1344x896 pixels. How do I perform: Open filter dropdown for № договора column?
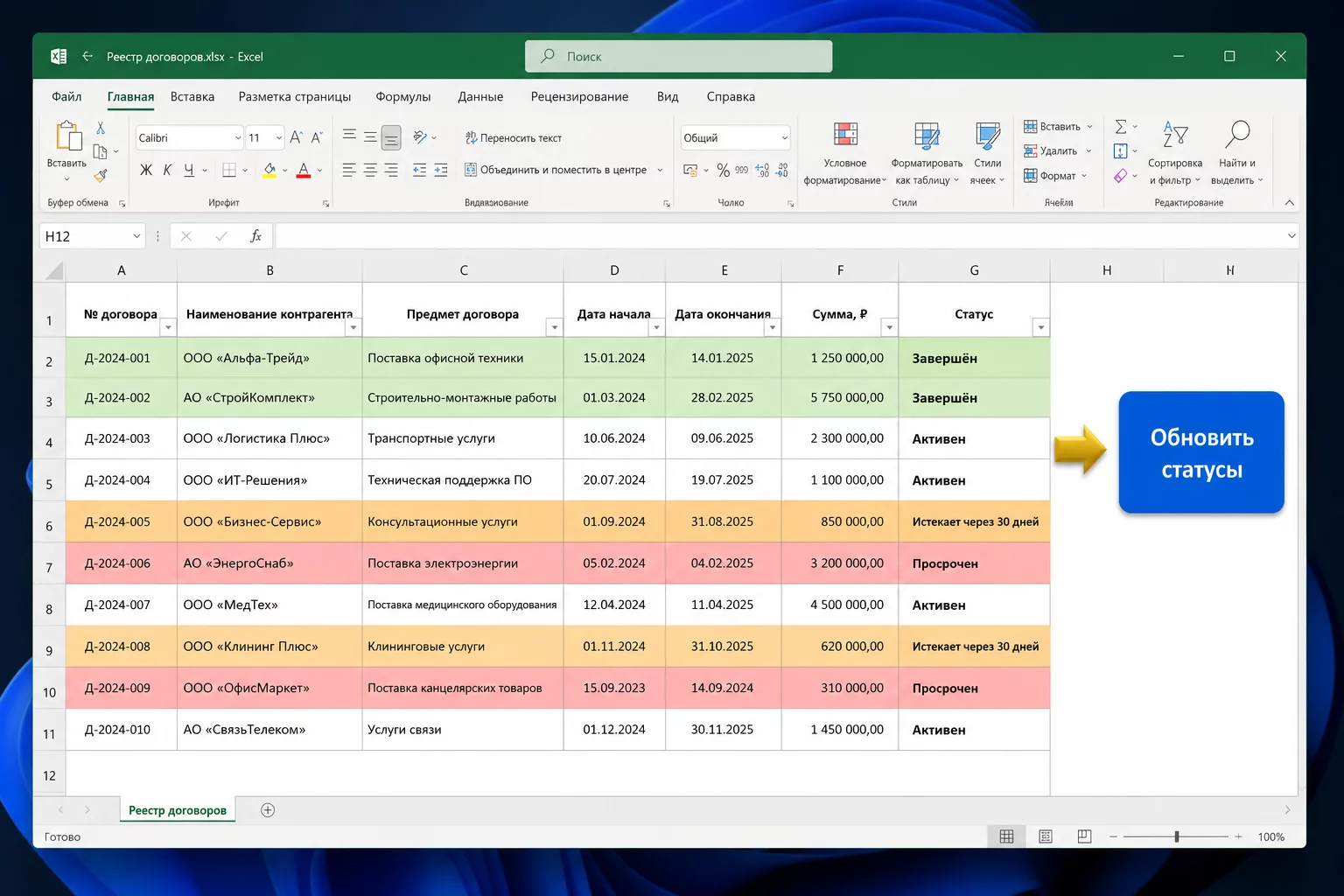pos(168,327)
